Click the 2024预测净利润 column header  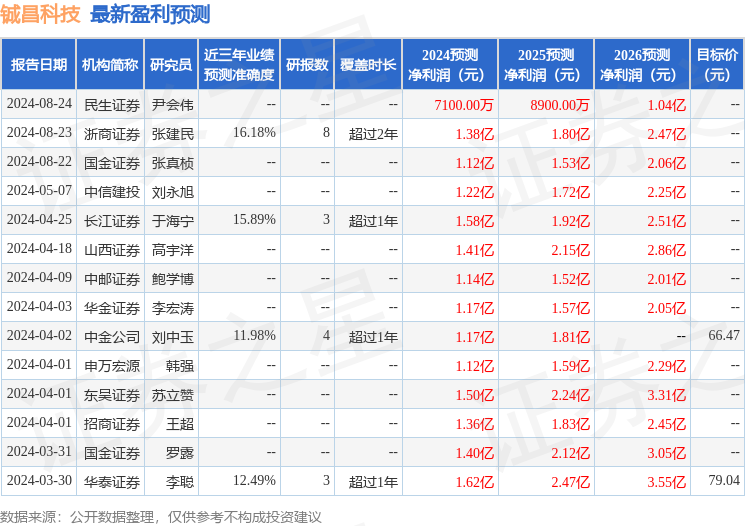[450, 65]
